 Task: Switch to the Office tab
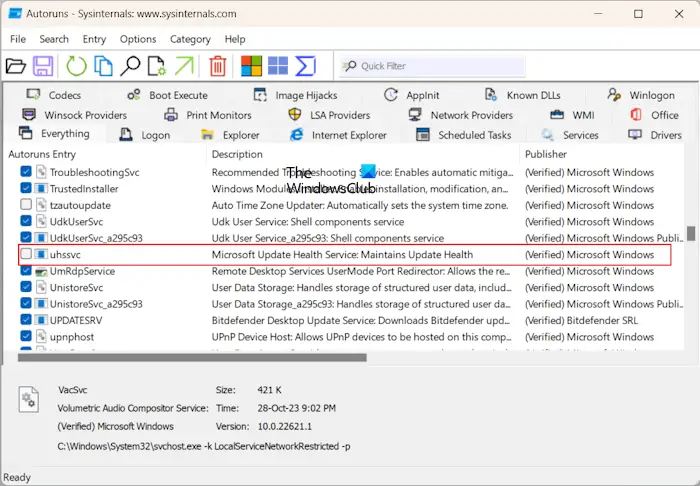(x=654, y=115)
